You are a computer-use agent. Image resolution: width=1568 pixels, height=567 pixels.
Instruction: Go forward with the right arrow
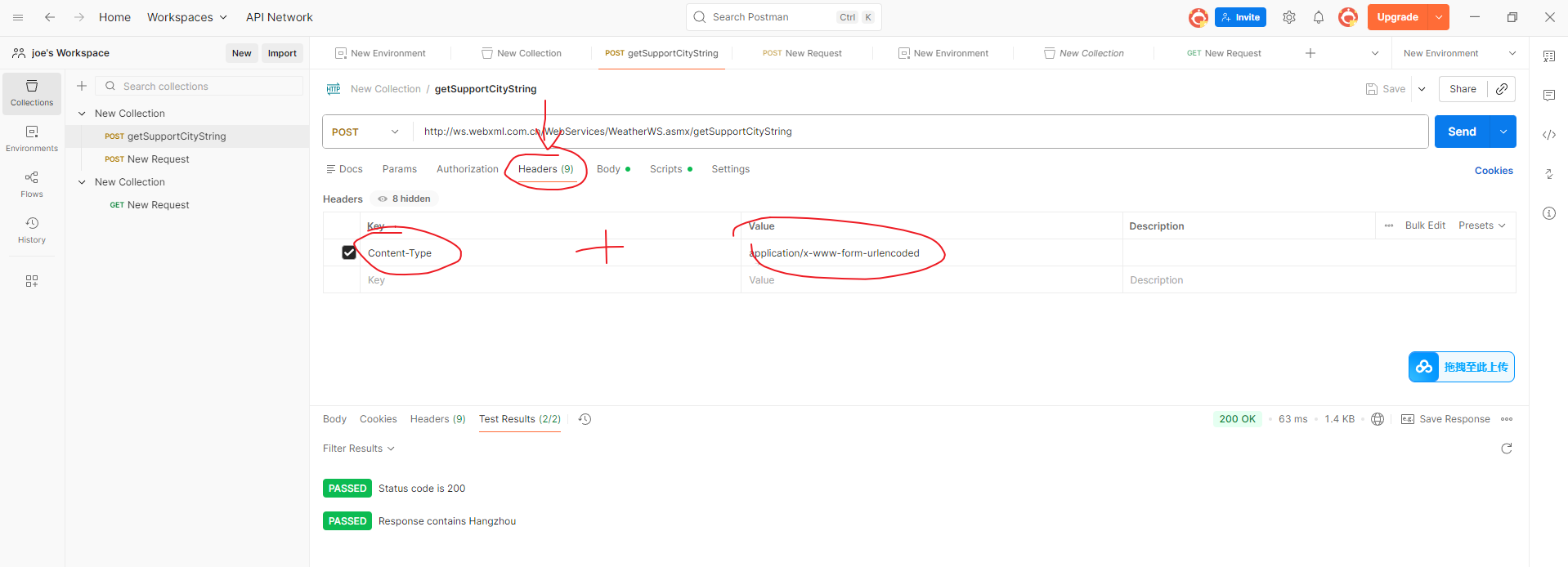pos(79,17)
